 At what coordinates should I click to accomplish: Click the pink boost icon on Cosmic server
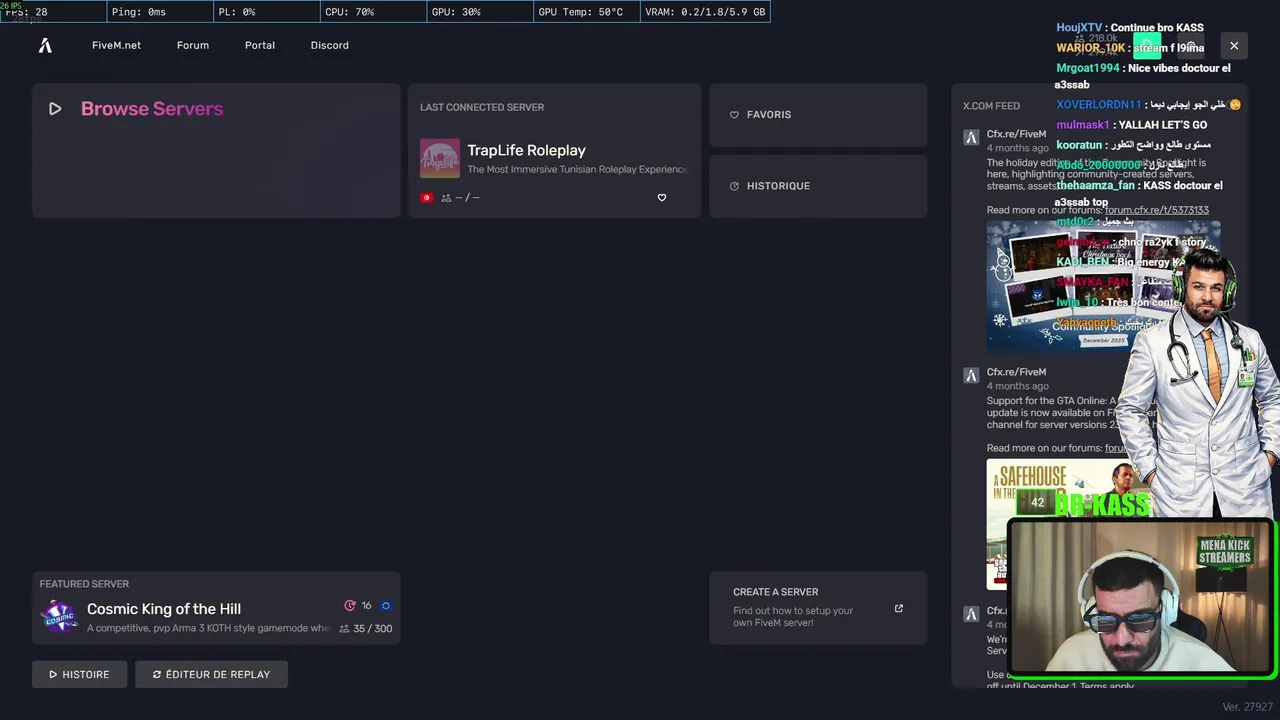pos(350,606)
